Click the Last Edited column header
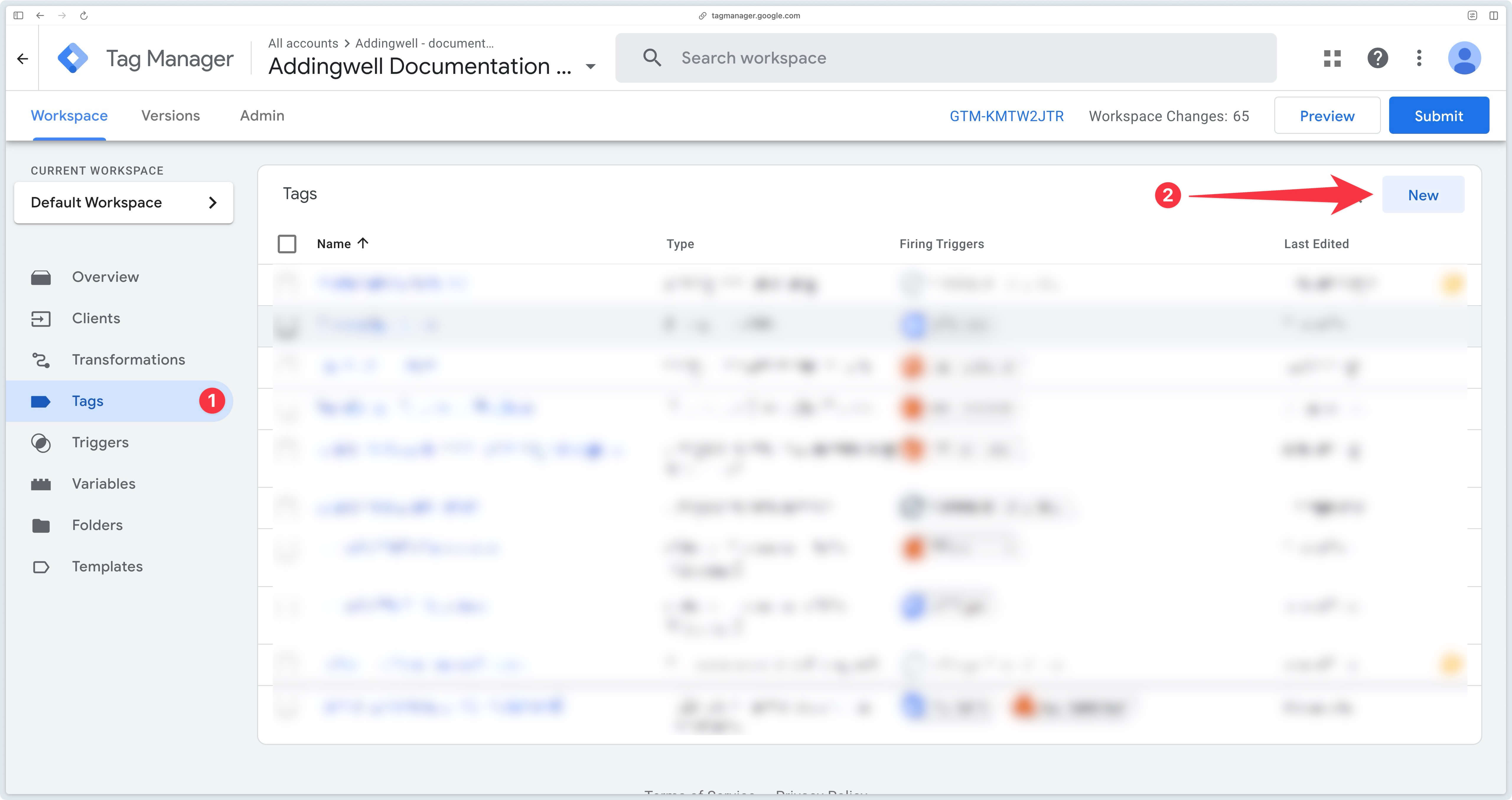The image size is (1512, 800). 1316,244
